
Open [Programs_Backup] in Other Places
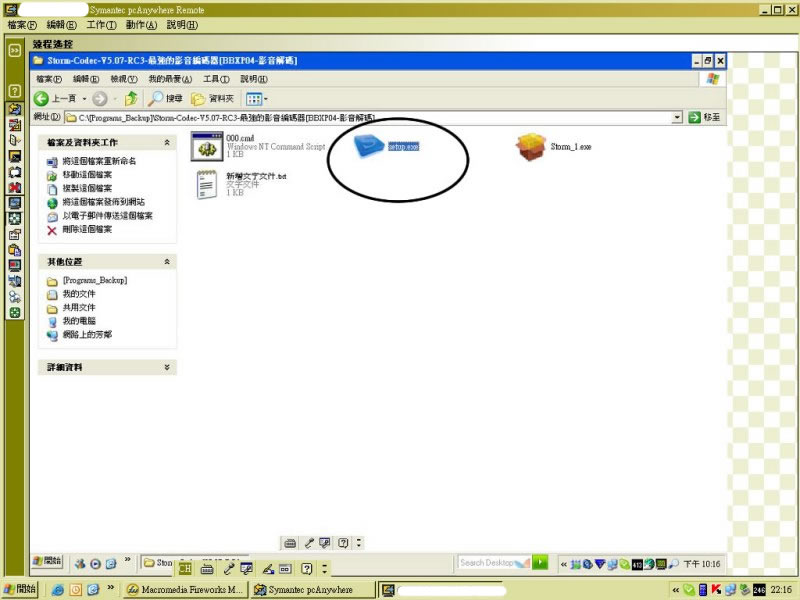tap(95, 281)
